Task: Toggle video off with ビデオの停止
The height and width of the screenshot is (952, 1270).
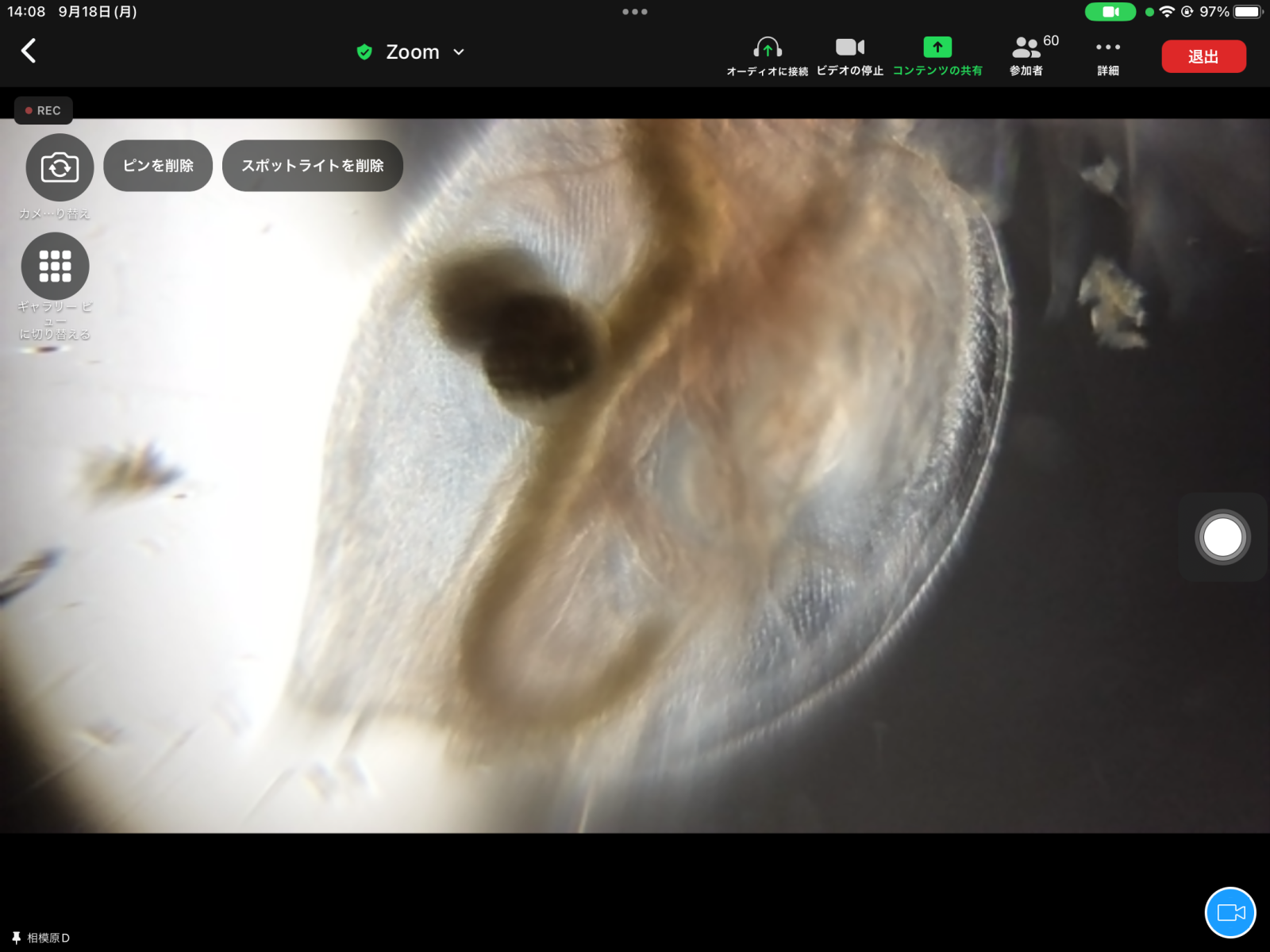Action: (x=849, y=56)
